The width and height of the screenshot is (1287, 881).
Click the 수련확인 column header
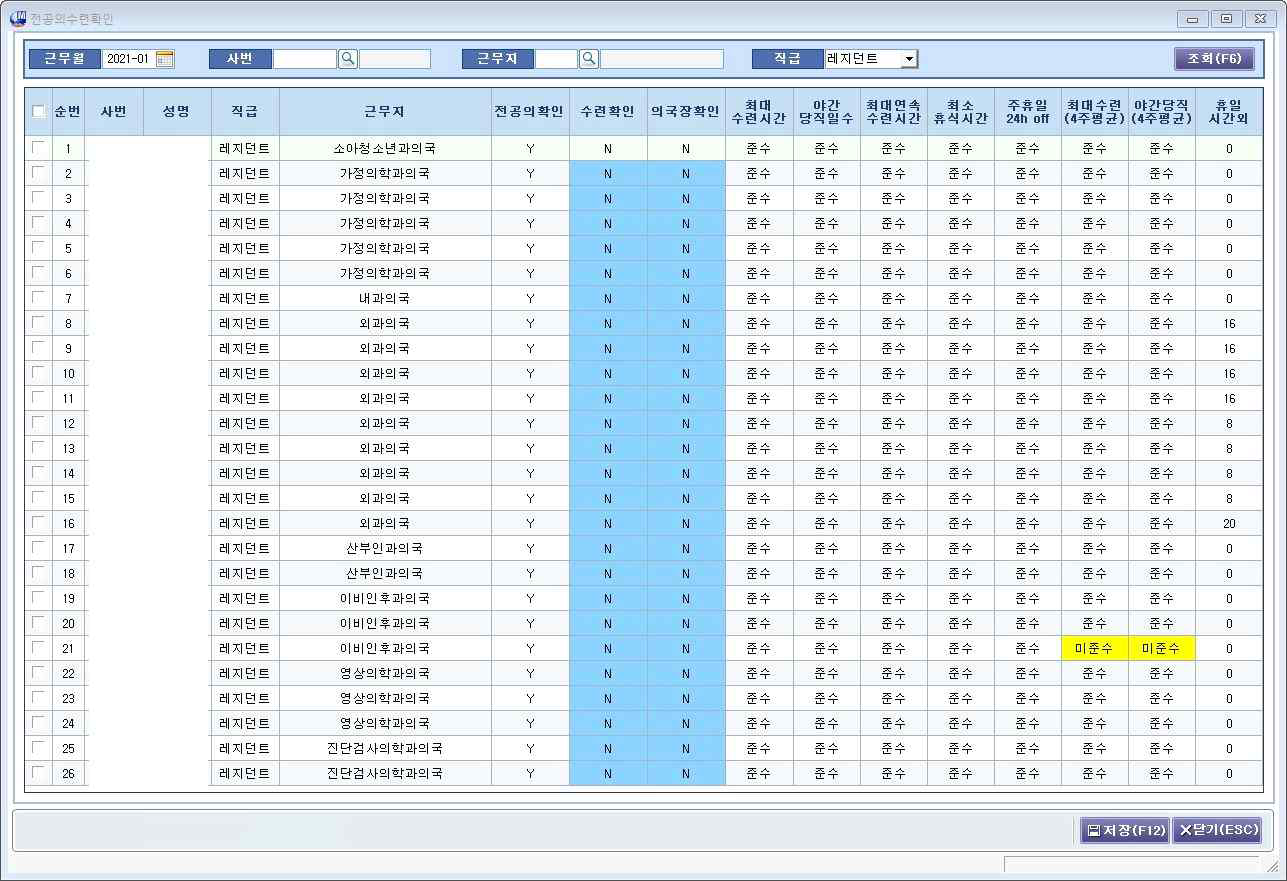608,111
